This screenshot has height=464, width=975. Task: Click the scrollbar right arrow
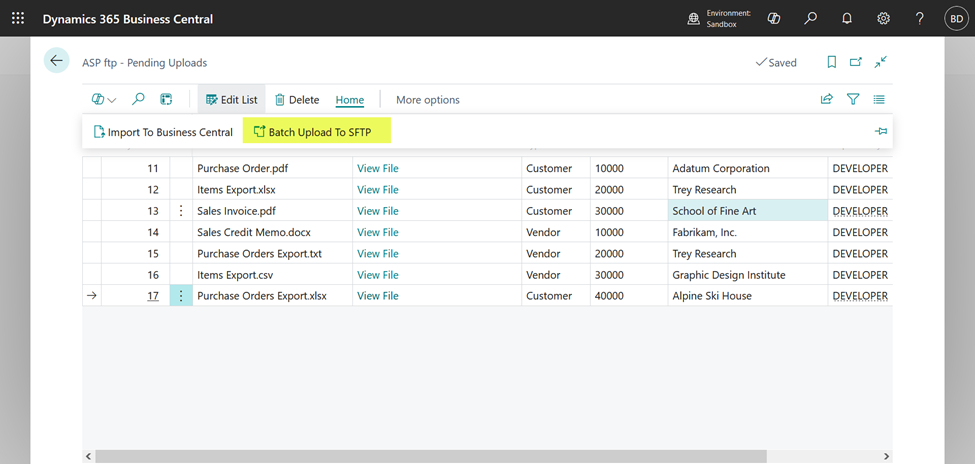tap(887, 456)
